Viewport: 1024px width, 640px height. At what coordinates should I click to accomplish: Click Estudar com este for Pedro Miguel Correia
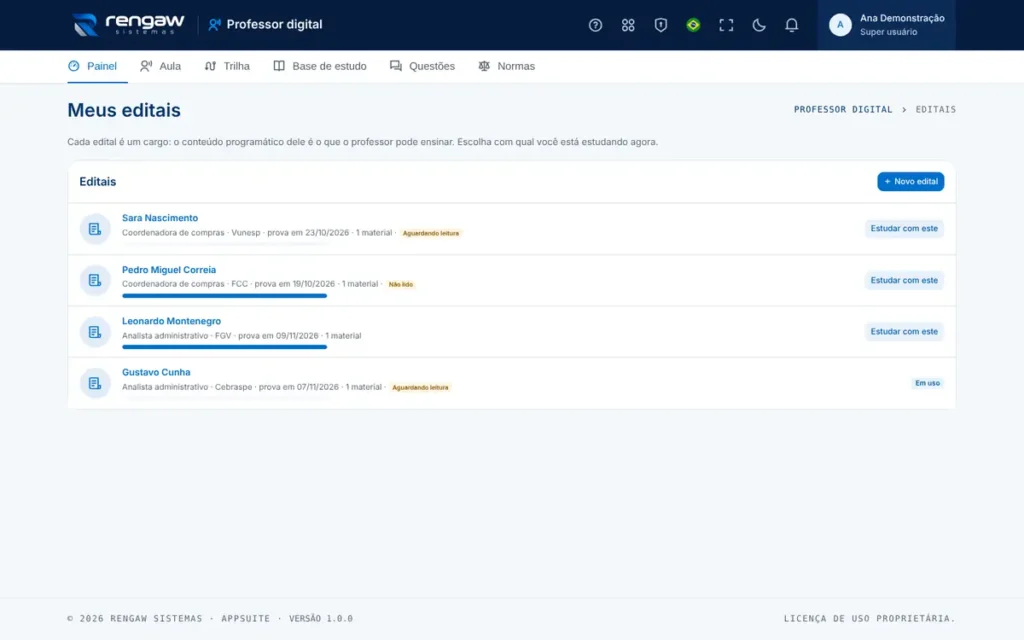(x=904, y=280)
